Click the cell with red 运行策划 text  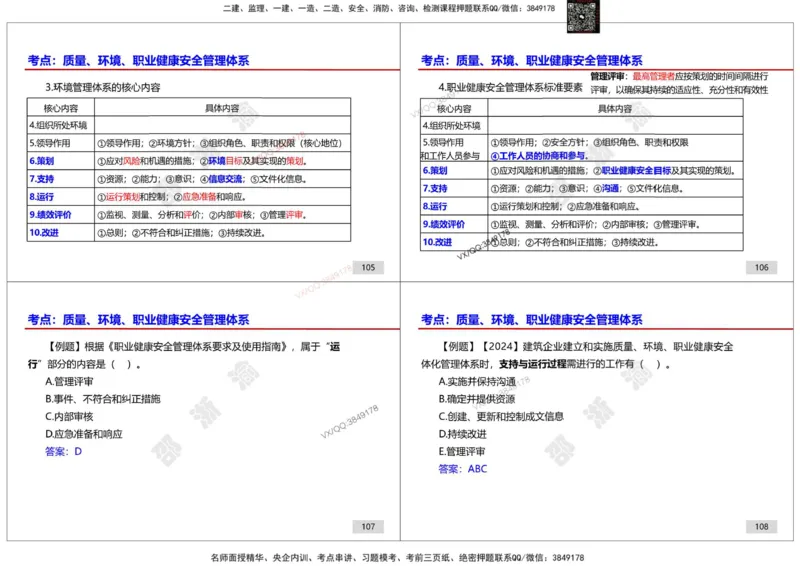[222, 196]
